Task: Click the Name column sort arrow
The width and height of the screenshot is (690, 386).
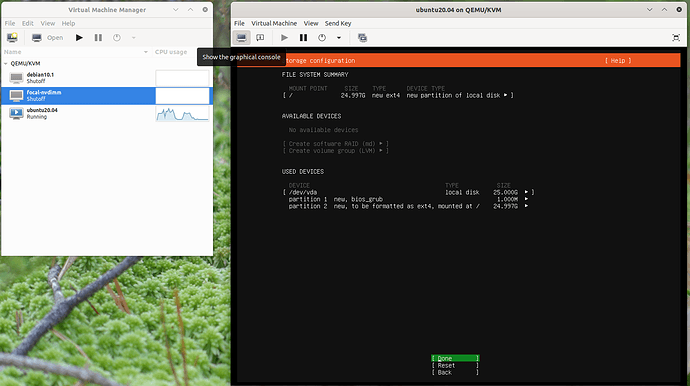Action: click(146, 52)
